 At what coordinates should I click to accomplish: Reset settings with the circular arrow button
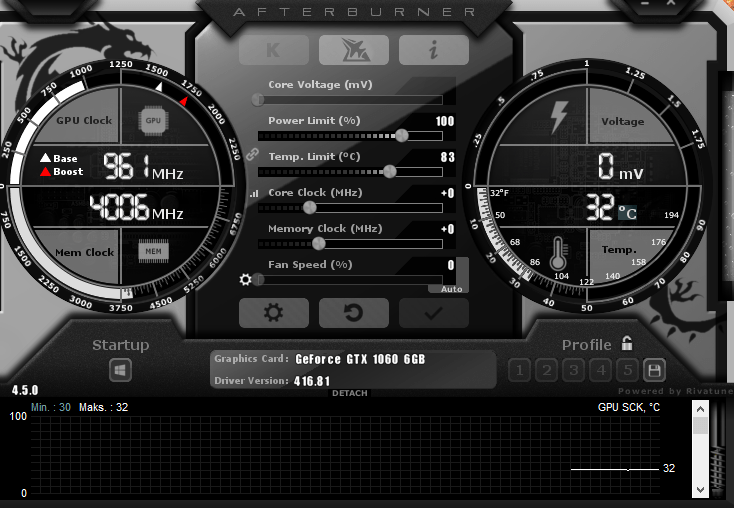(354, 313)
